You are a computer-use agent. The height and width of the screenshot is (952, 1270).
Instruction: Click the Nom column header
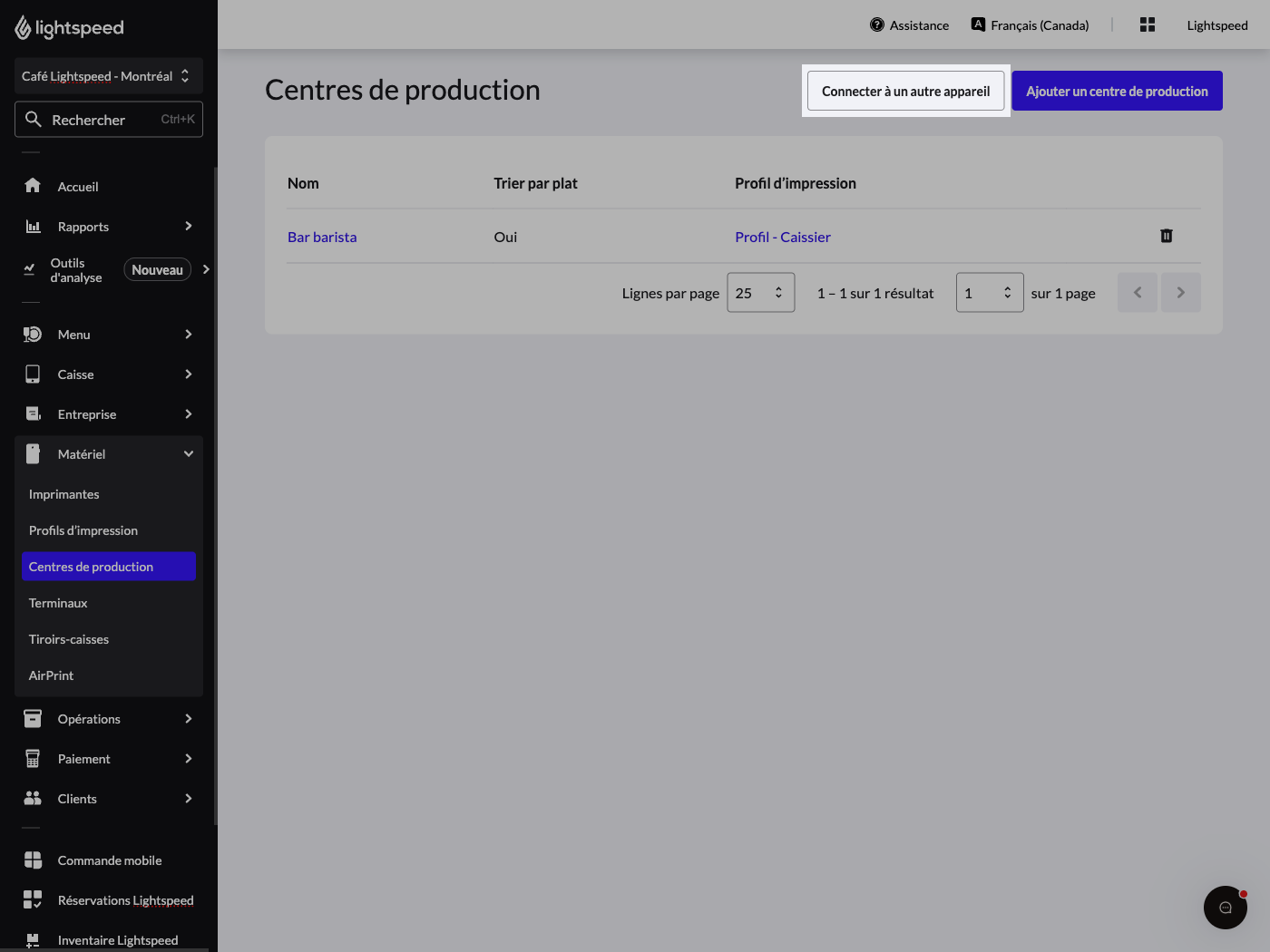pos(303,183)
